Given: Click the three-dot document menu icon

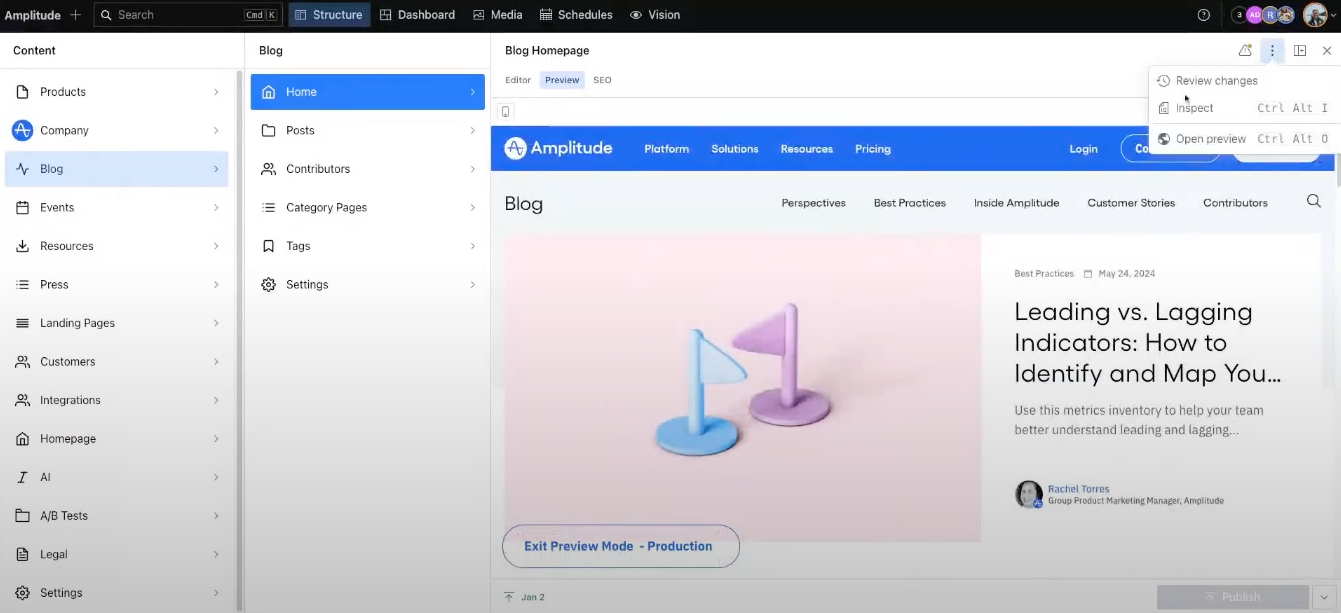Looking at the screenshot, I should (x=1272, y=50).
